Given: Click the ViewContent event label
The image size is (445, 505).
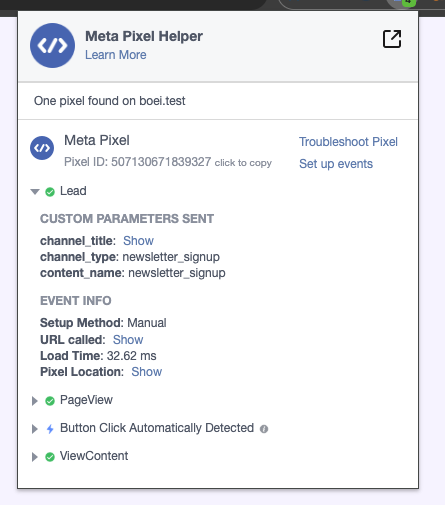Looking at the screenshot, I should [94, 456].
